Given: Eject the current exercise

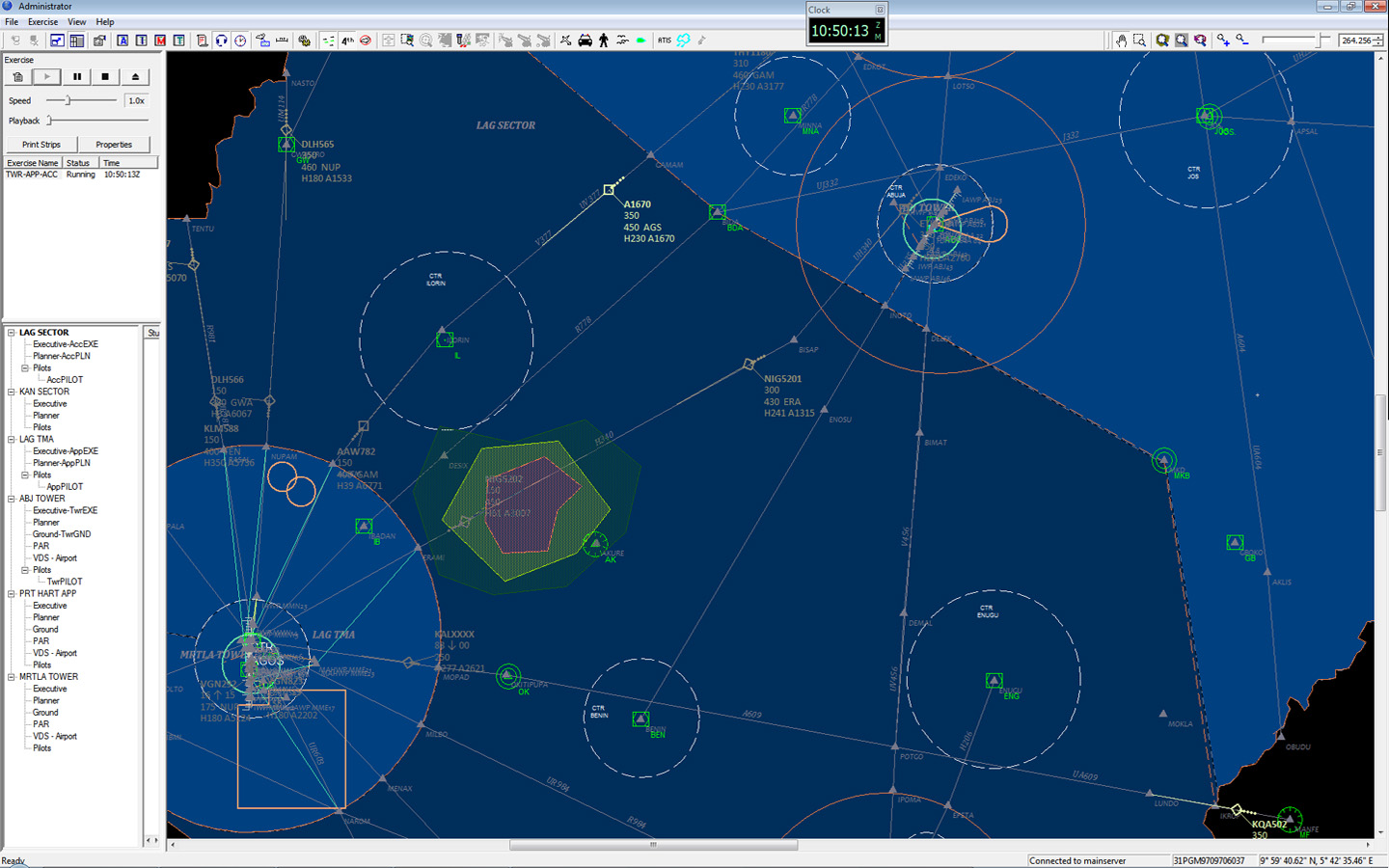Looking at the screenshot, I should pos(135,76).
